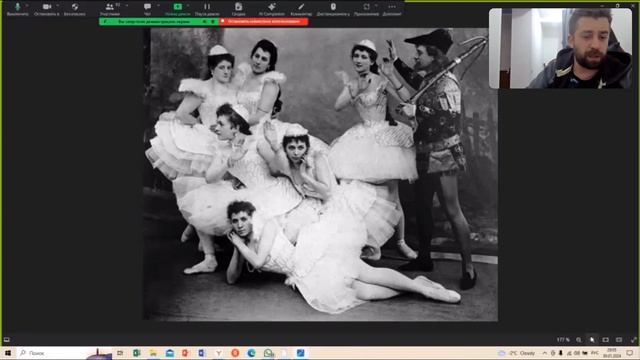
Task: Open Microsoft Edge from the taskbar
Action: 251,353
